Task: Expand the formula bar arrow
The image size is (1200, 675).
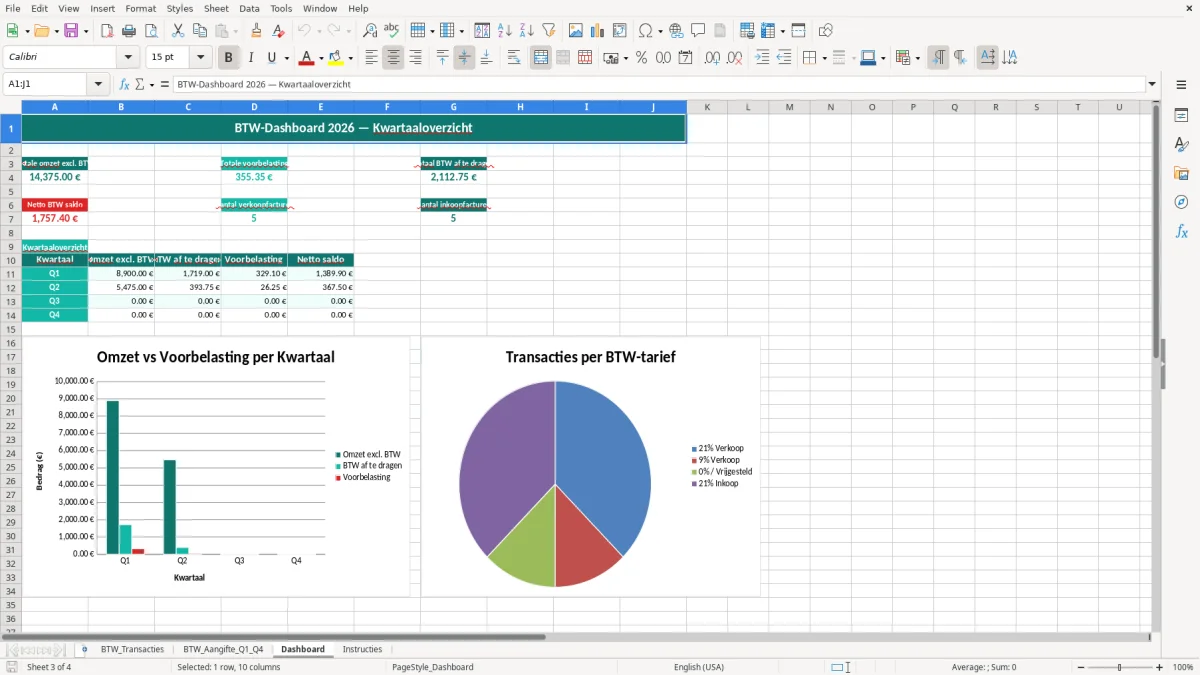Action: [1153, 85]
